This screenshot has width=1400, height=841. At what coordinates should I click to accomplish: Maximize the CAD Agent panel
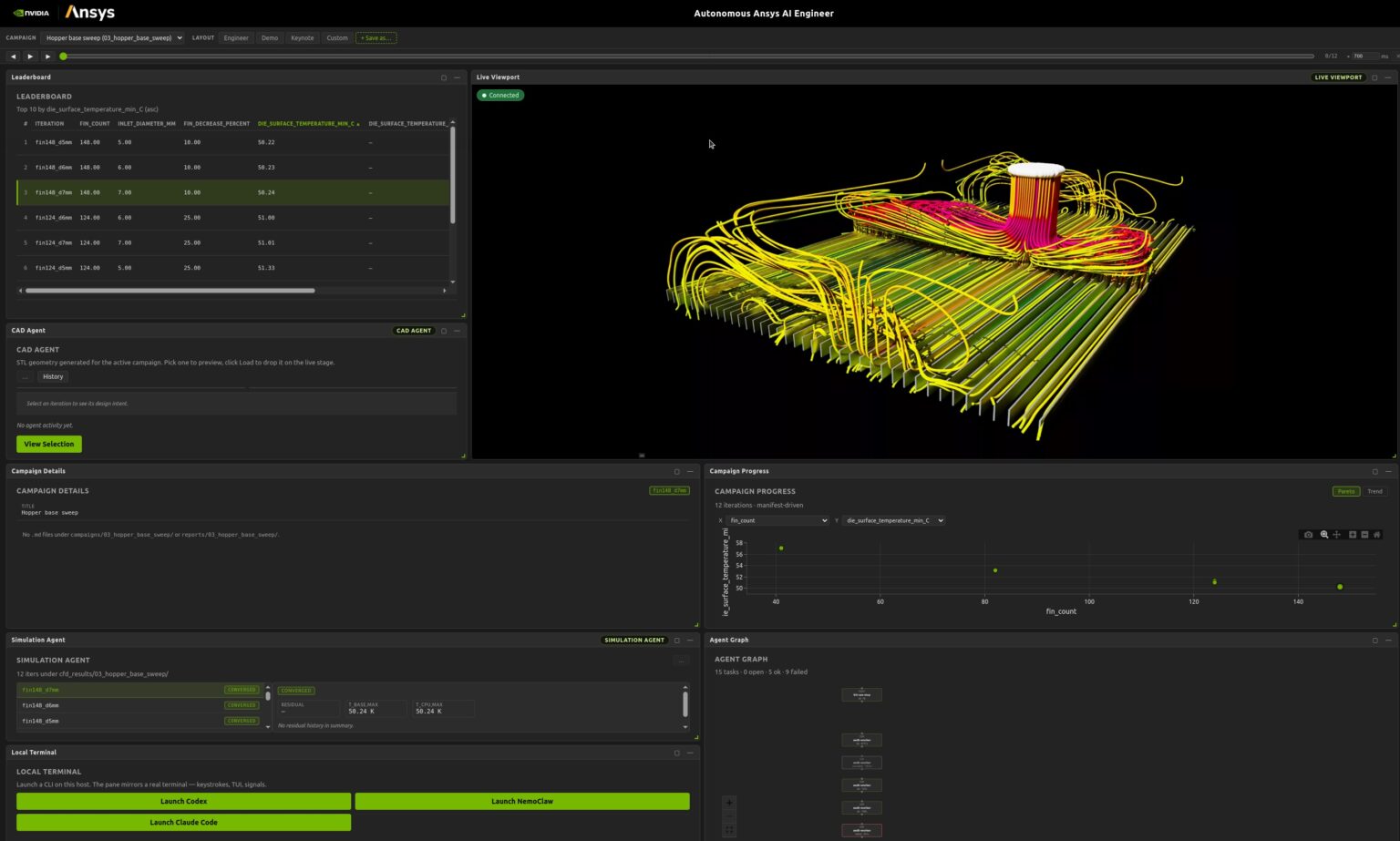[x=444, y=331]
